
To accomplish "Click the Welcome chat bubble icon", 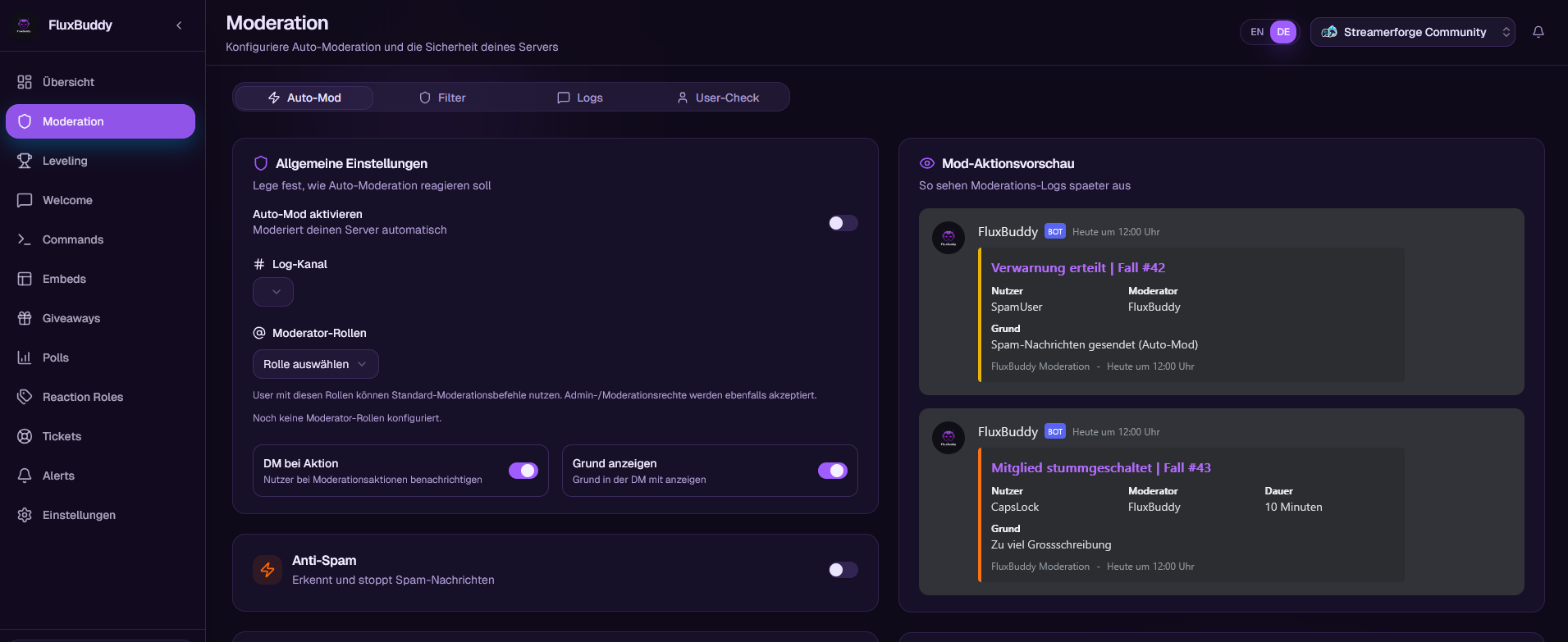I will (x=25, y=200).
